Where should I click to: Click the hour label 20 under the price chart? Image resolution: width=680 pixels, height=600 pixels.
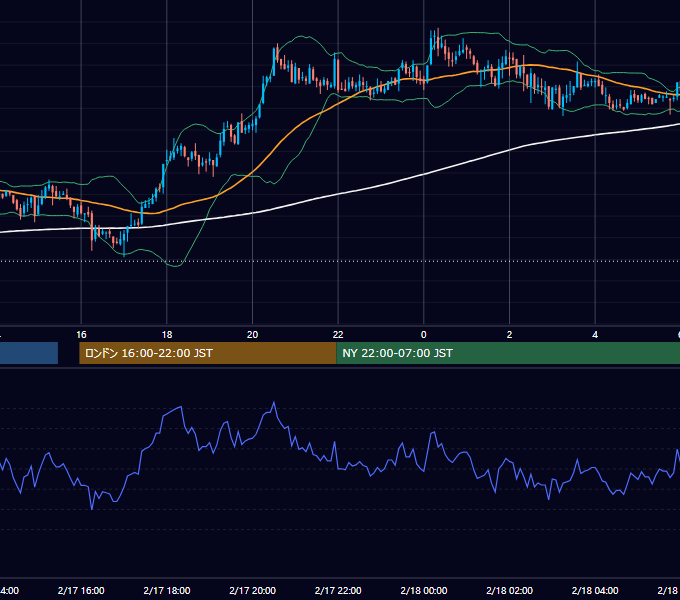pos(252,335)
